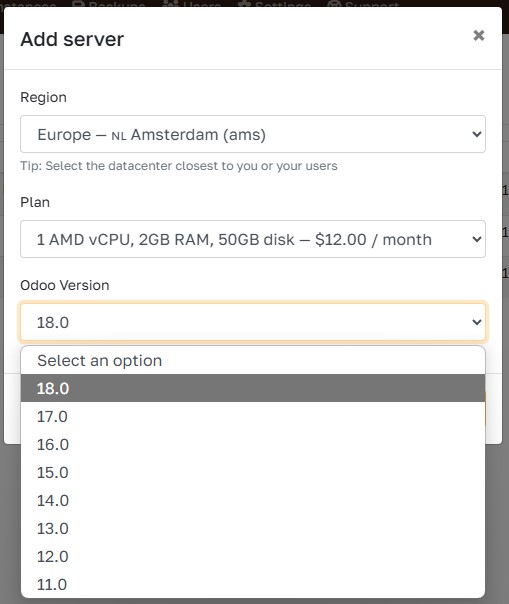Select Odoo version 18.0 in list
This screenshot has width=509, height=604.
click(x=253, y=388)
